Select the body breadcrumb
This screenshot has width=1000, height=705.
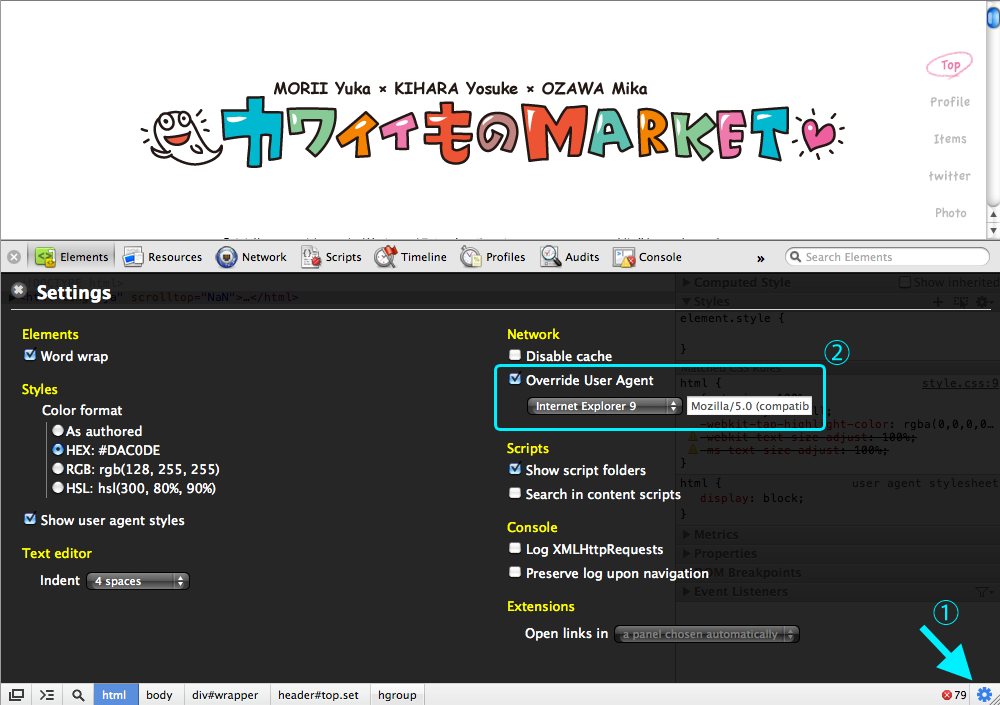click(159, 695)
